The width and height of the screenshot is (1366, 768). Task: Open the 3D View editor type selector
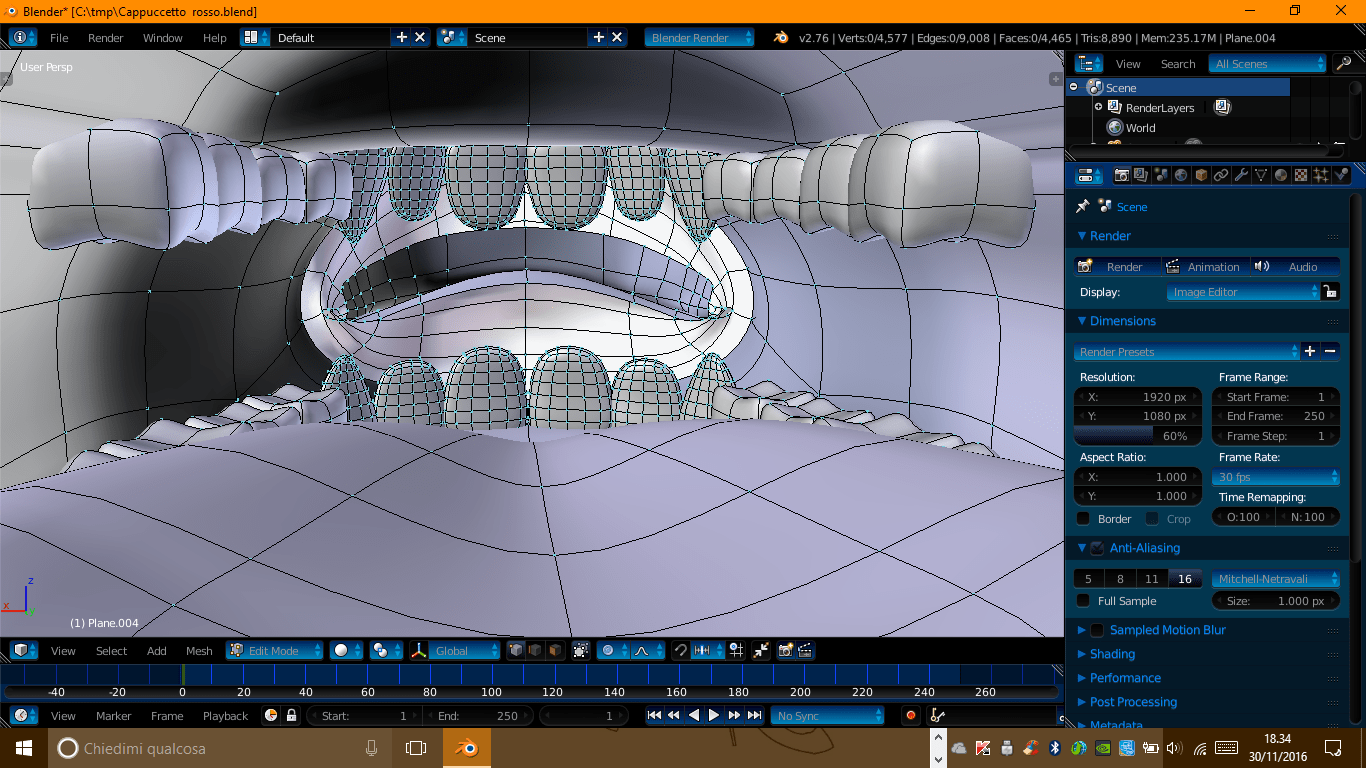[25, 650]
